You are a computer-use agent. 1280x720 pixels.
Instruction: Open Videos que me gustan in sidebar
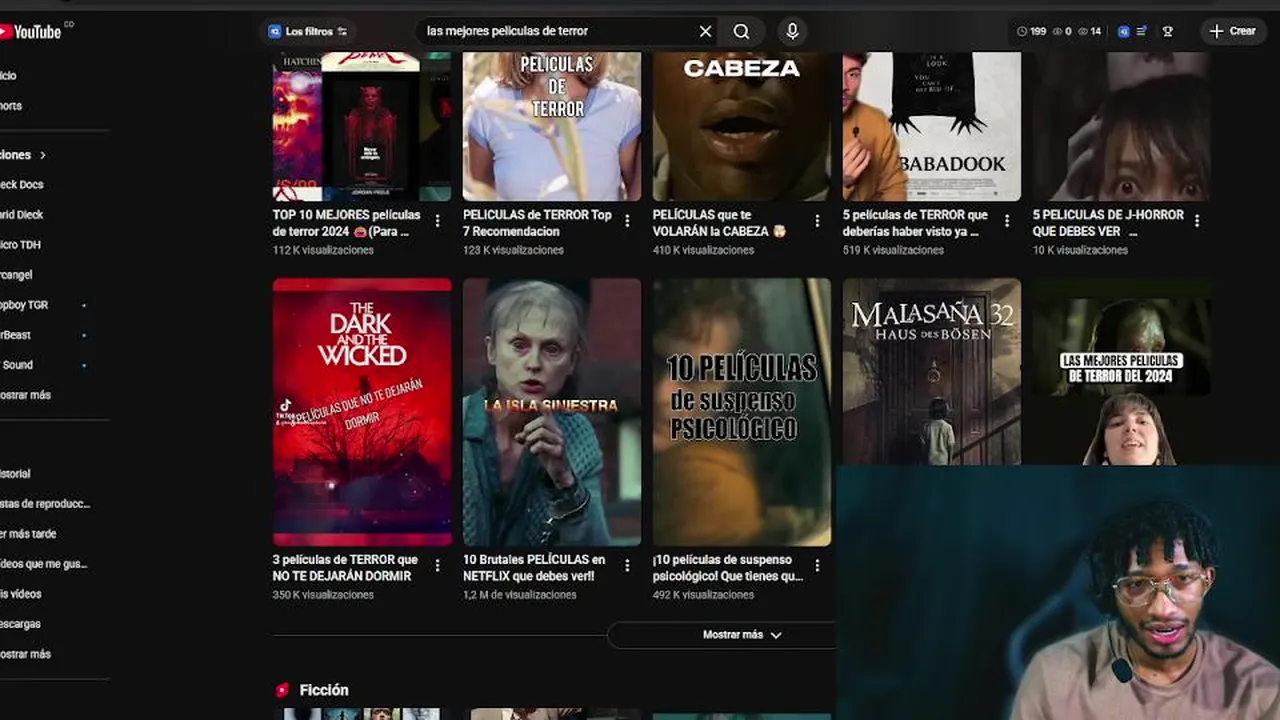point(44,564)
